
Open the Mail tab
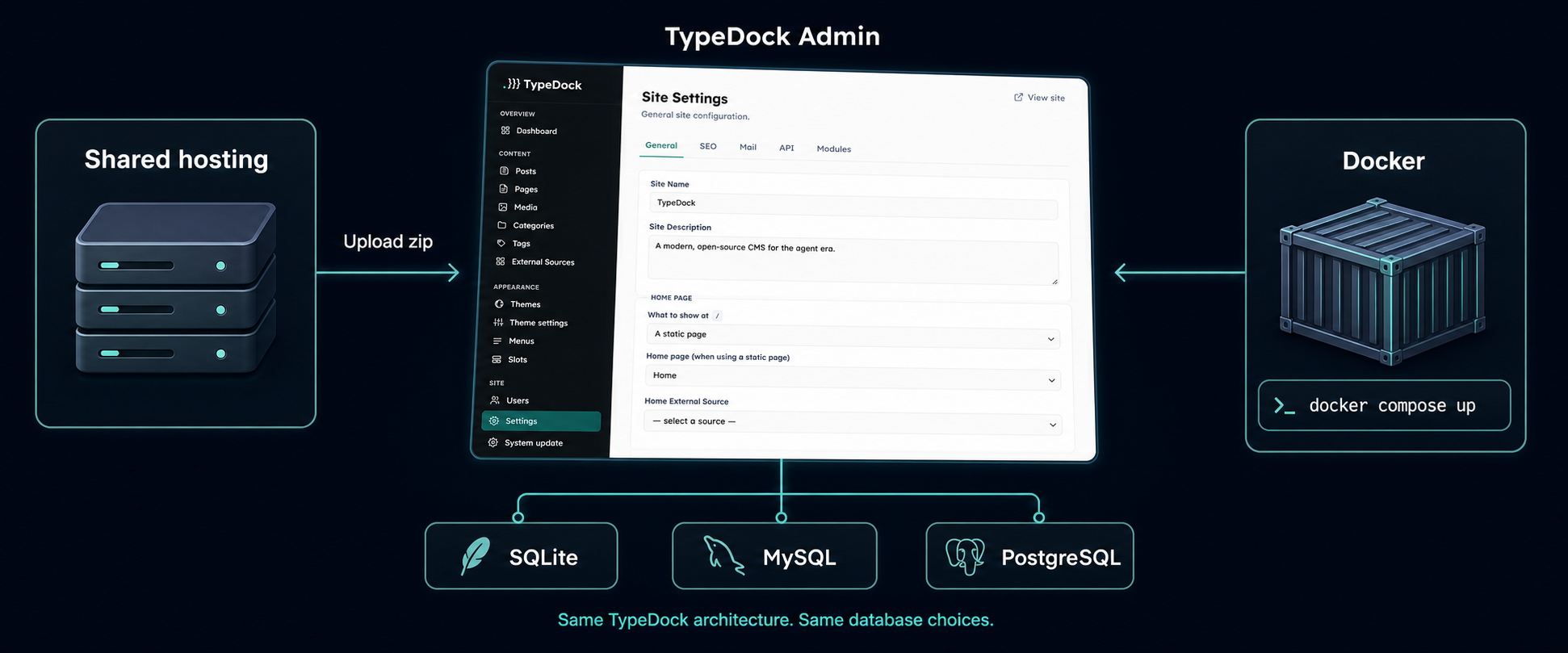tap(748, 147)
